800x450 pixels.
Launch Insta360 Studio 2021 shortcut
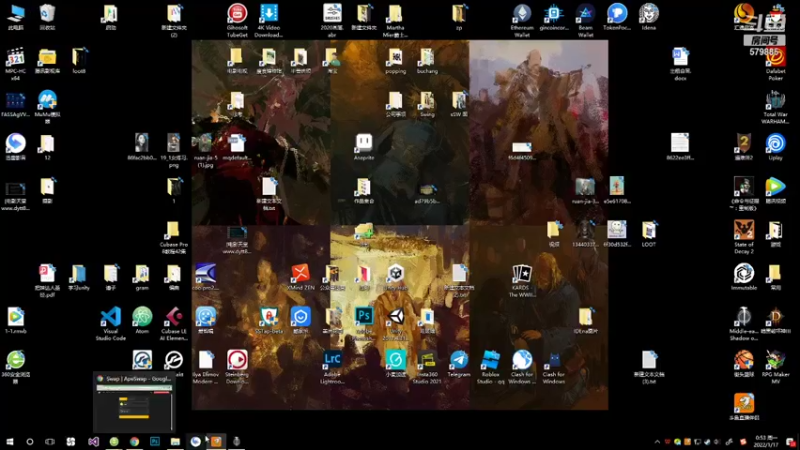(427, 367)
